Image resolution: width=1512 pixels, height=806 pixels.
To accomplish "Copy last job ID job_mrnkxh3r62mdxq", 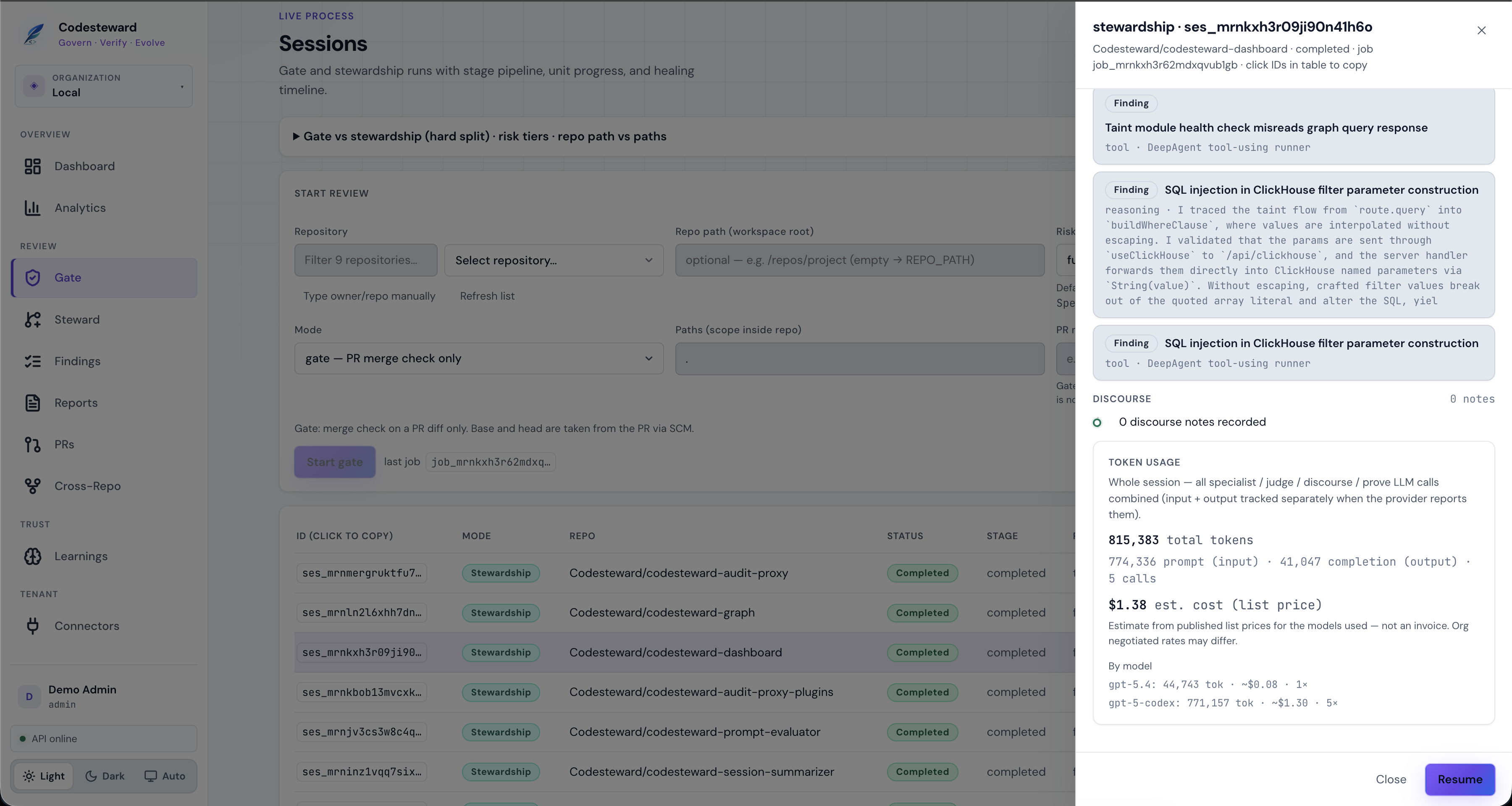I will tap(491, 462).
